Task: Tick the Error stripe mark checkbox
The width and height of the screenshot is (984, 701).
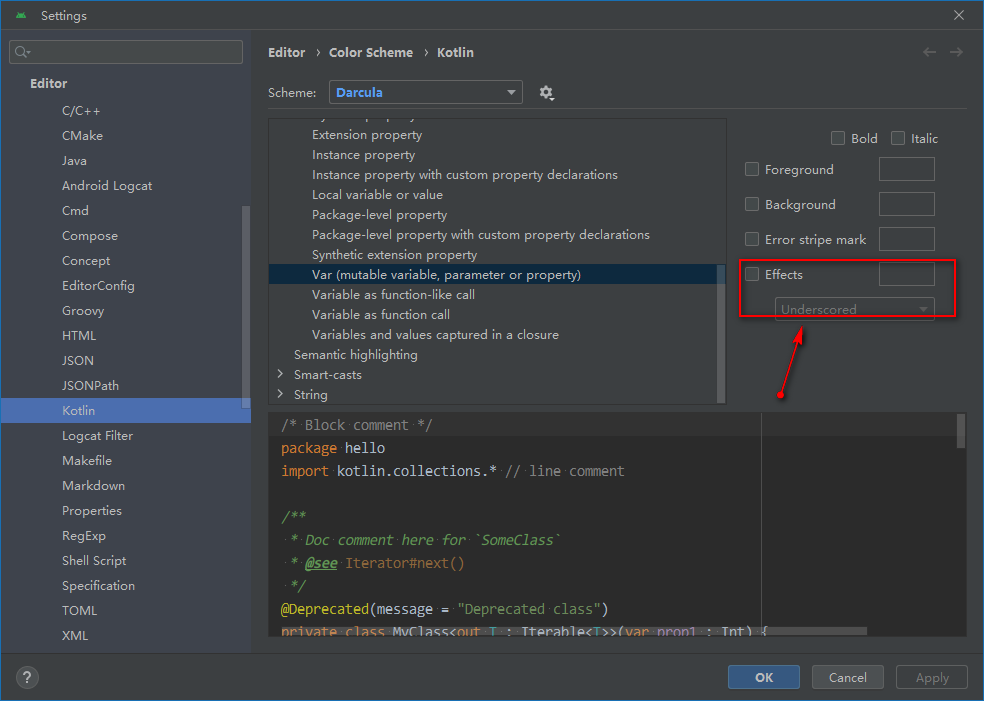Action: click(752, 239)
